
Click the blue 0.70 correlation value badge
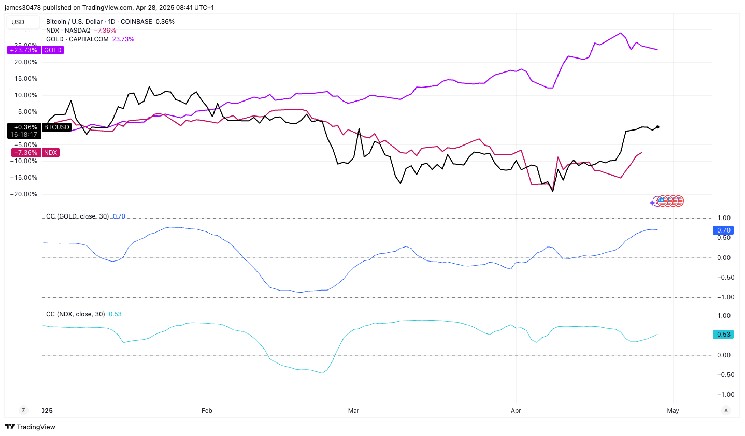[x=723, y=231]
